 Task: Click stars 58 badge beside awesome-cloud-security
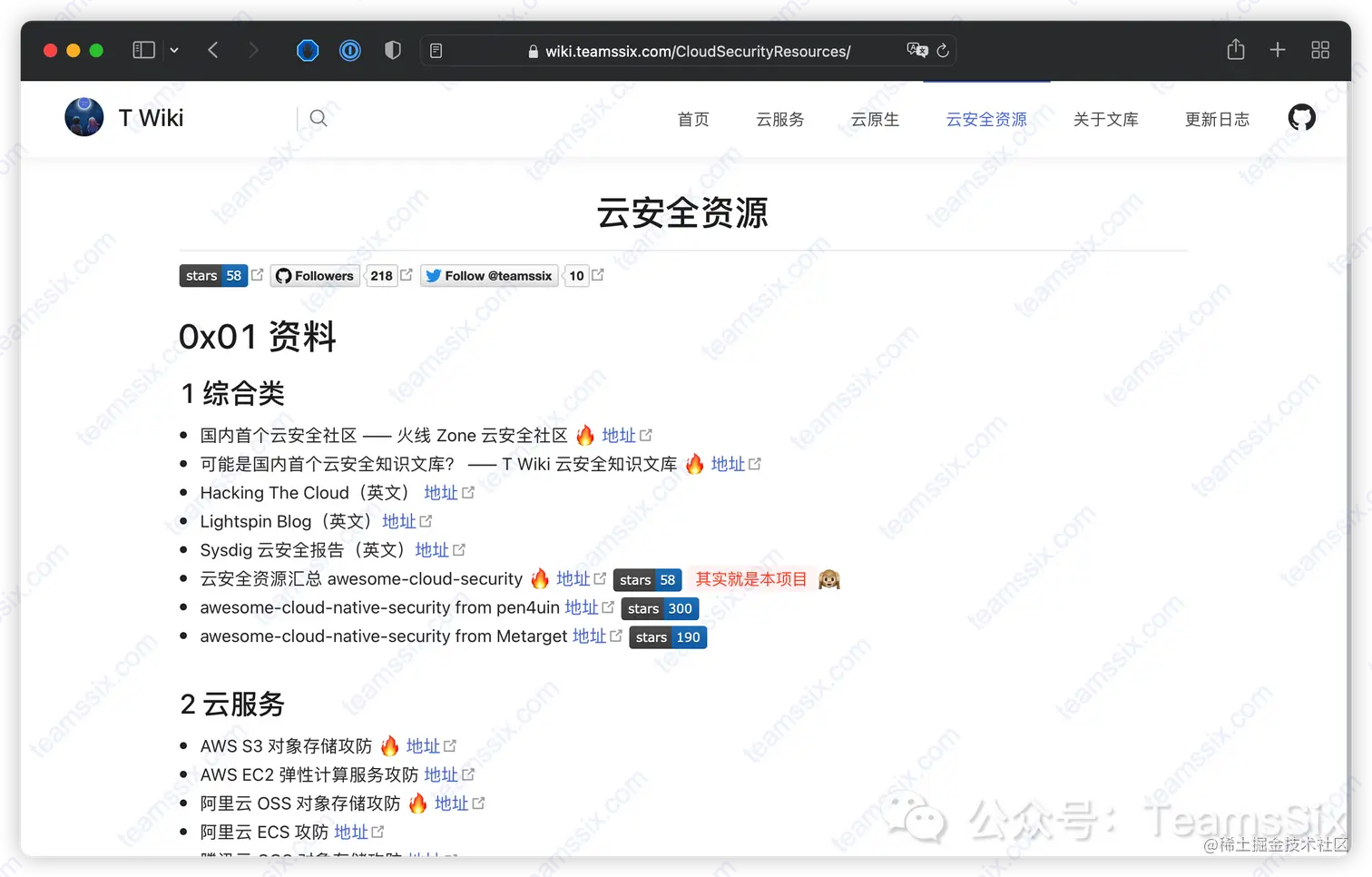click(647, 579)
